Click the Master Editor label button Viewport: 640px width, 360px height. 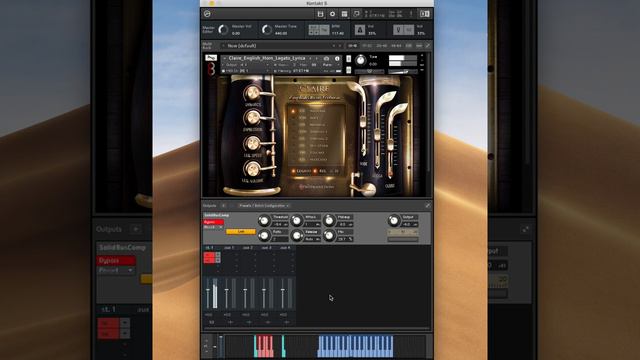209,29
